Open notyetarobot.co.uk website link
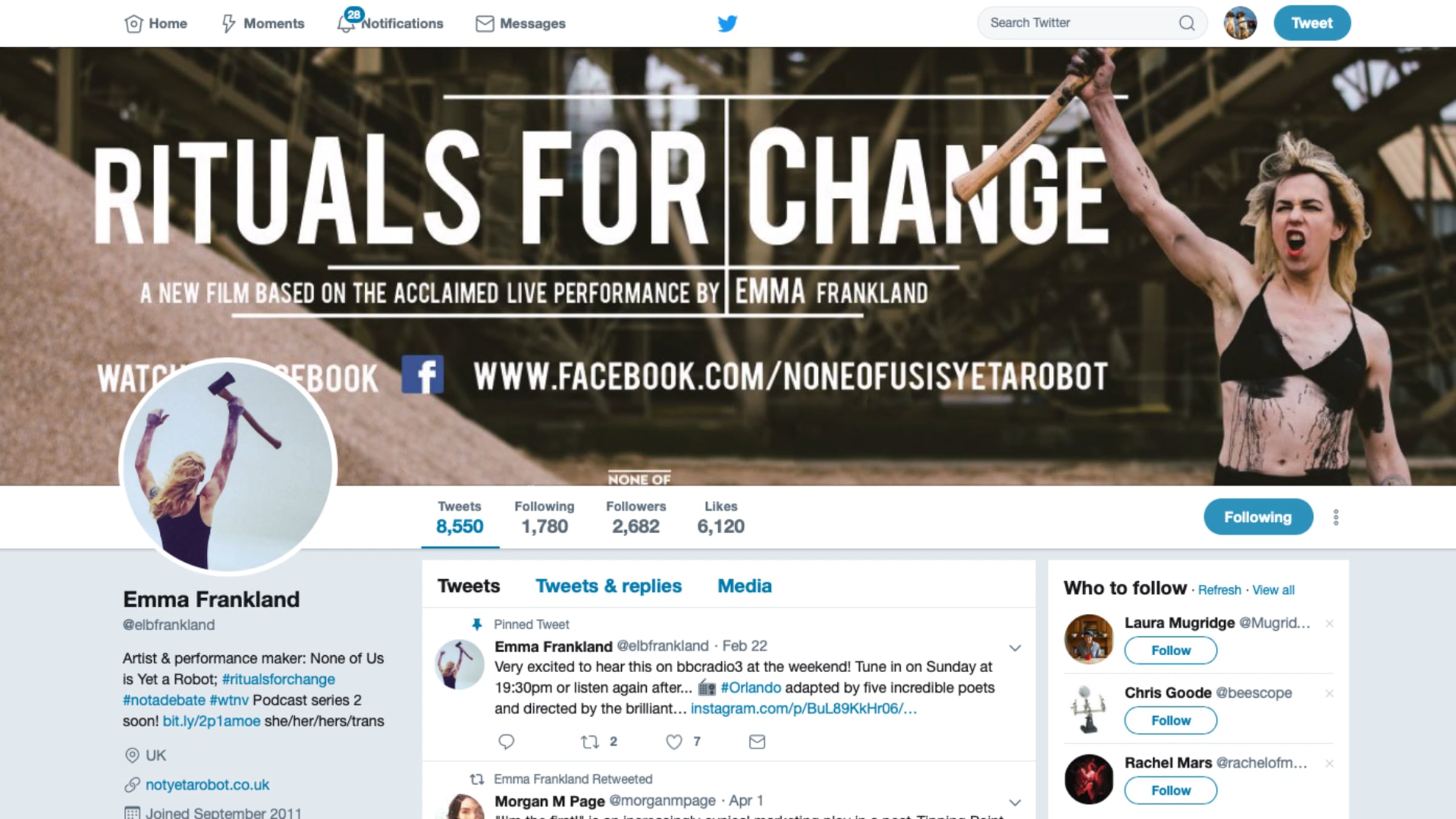The width and height of the screenshot is (1456, 819). pos(207,784)
